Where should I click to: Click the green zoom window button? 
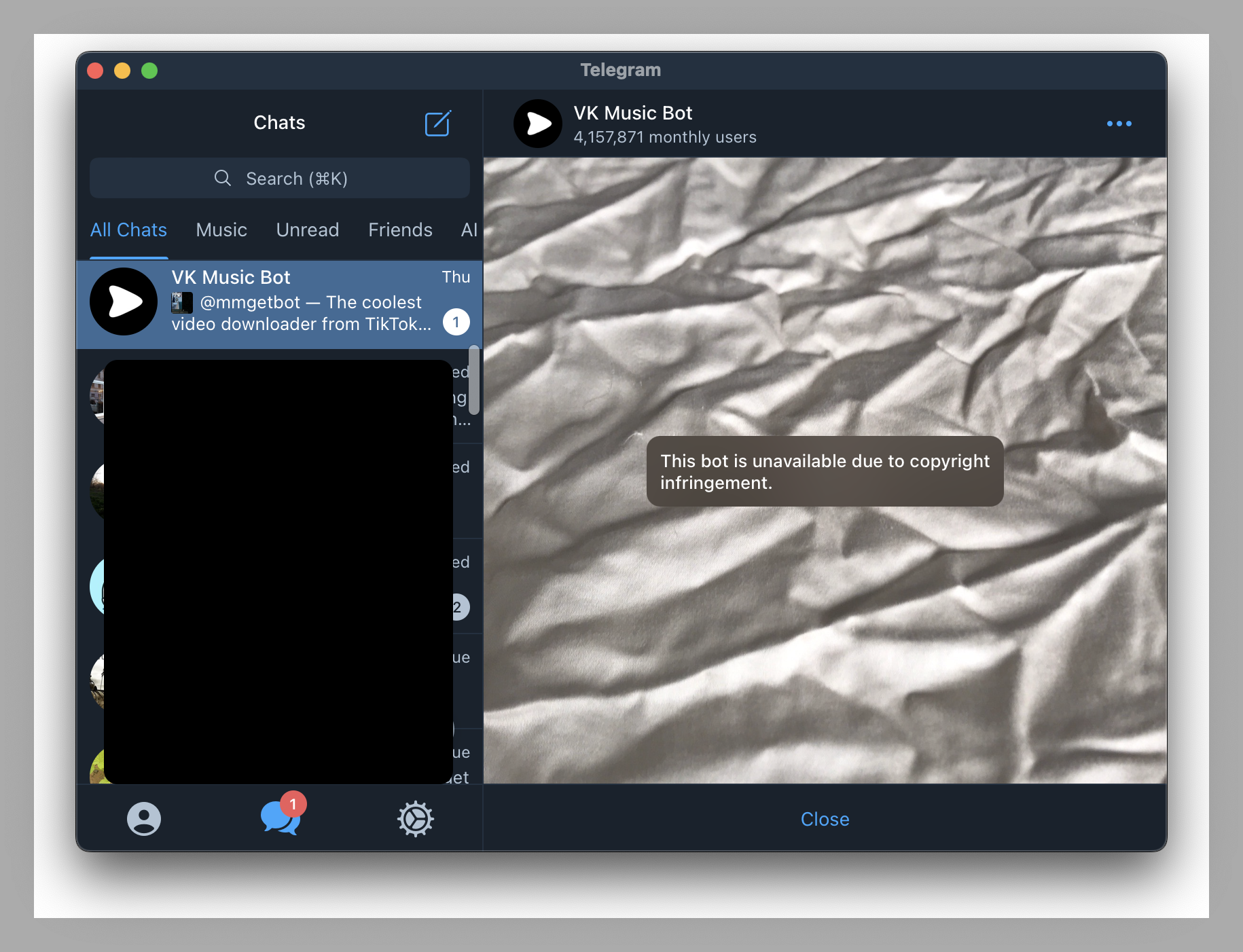[x=149, y=71]
